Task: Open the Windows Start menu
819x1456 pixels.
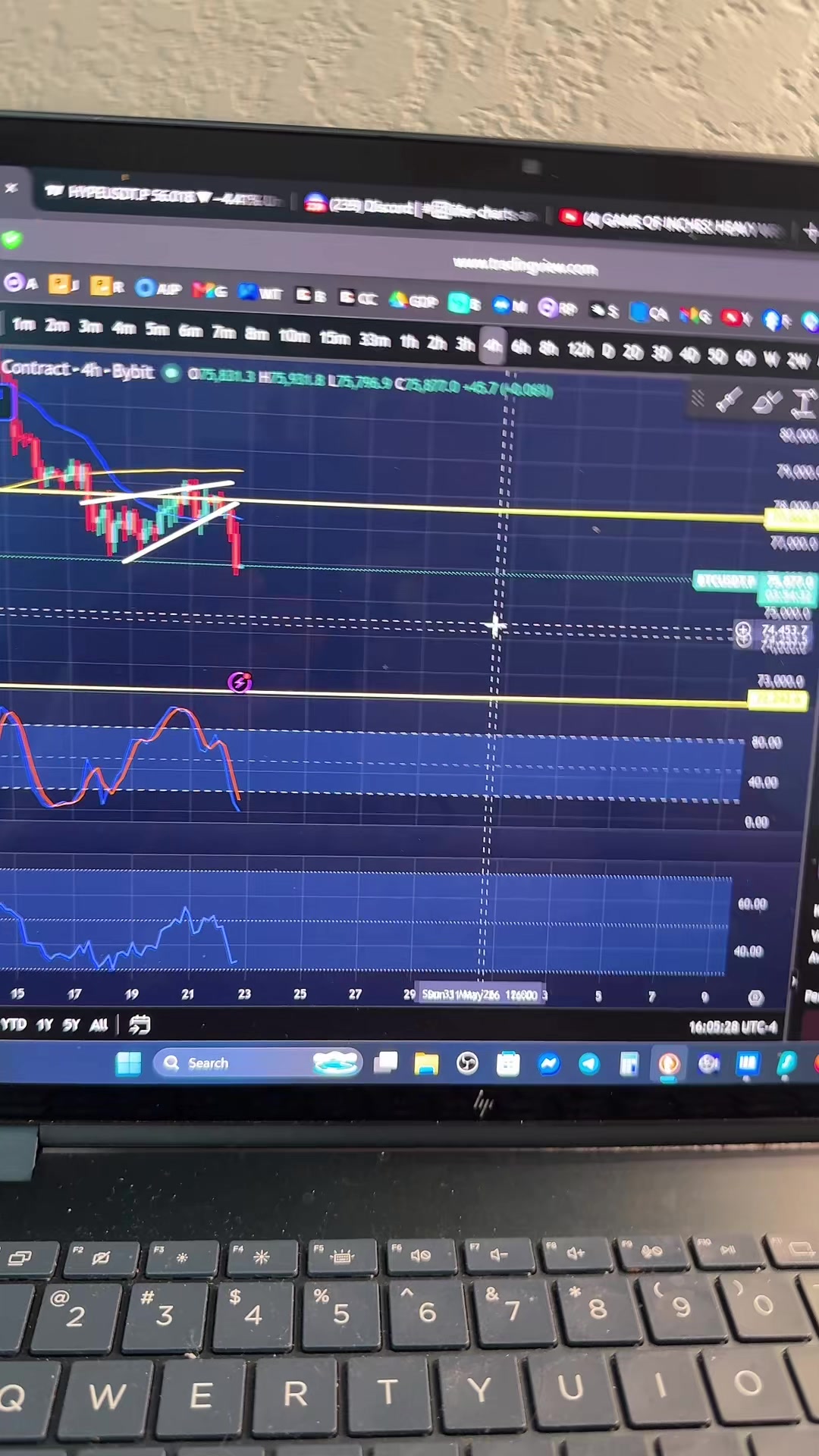Action: point(128,1063)
